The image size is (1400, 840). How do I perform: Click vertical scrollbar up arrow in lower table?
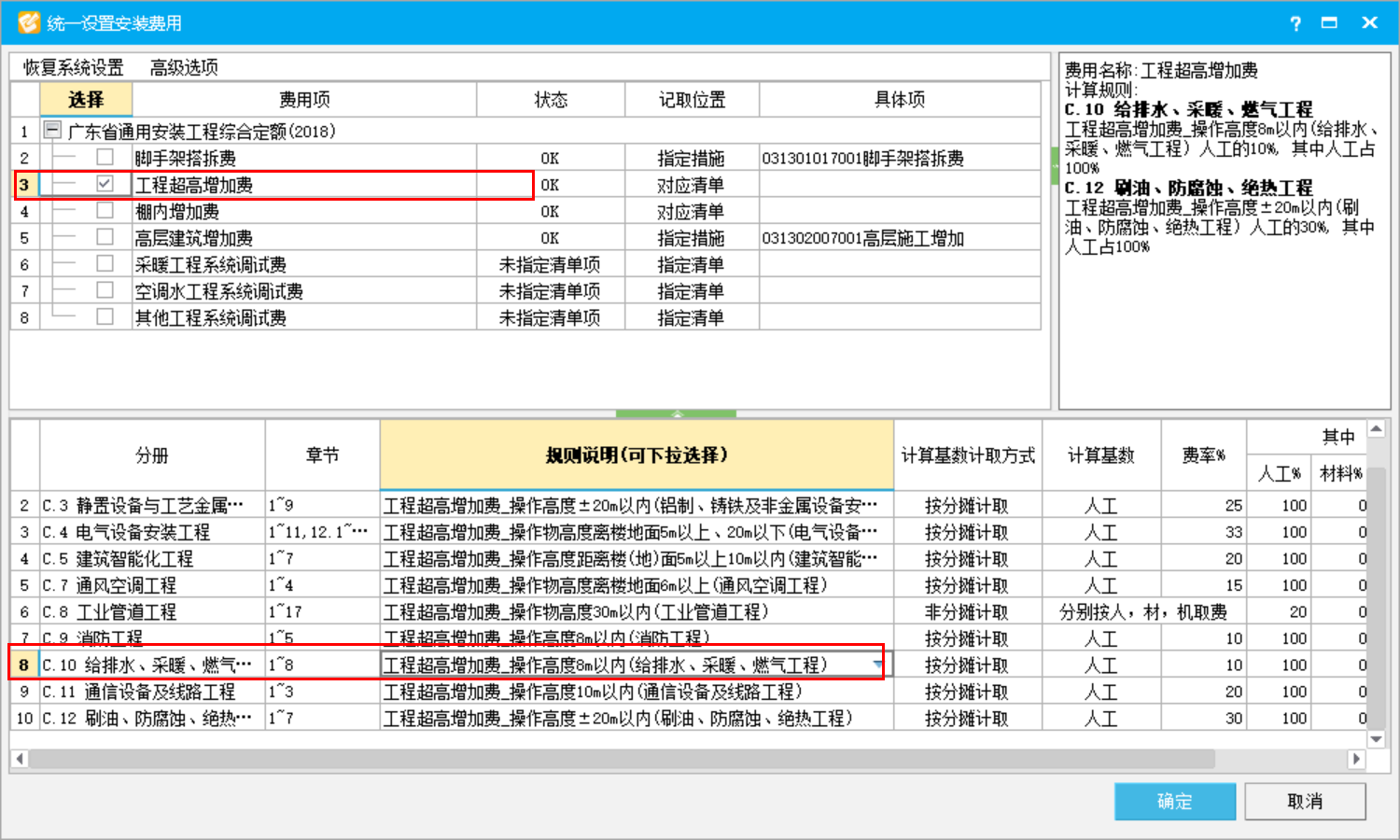(1376, 429)
